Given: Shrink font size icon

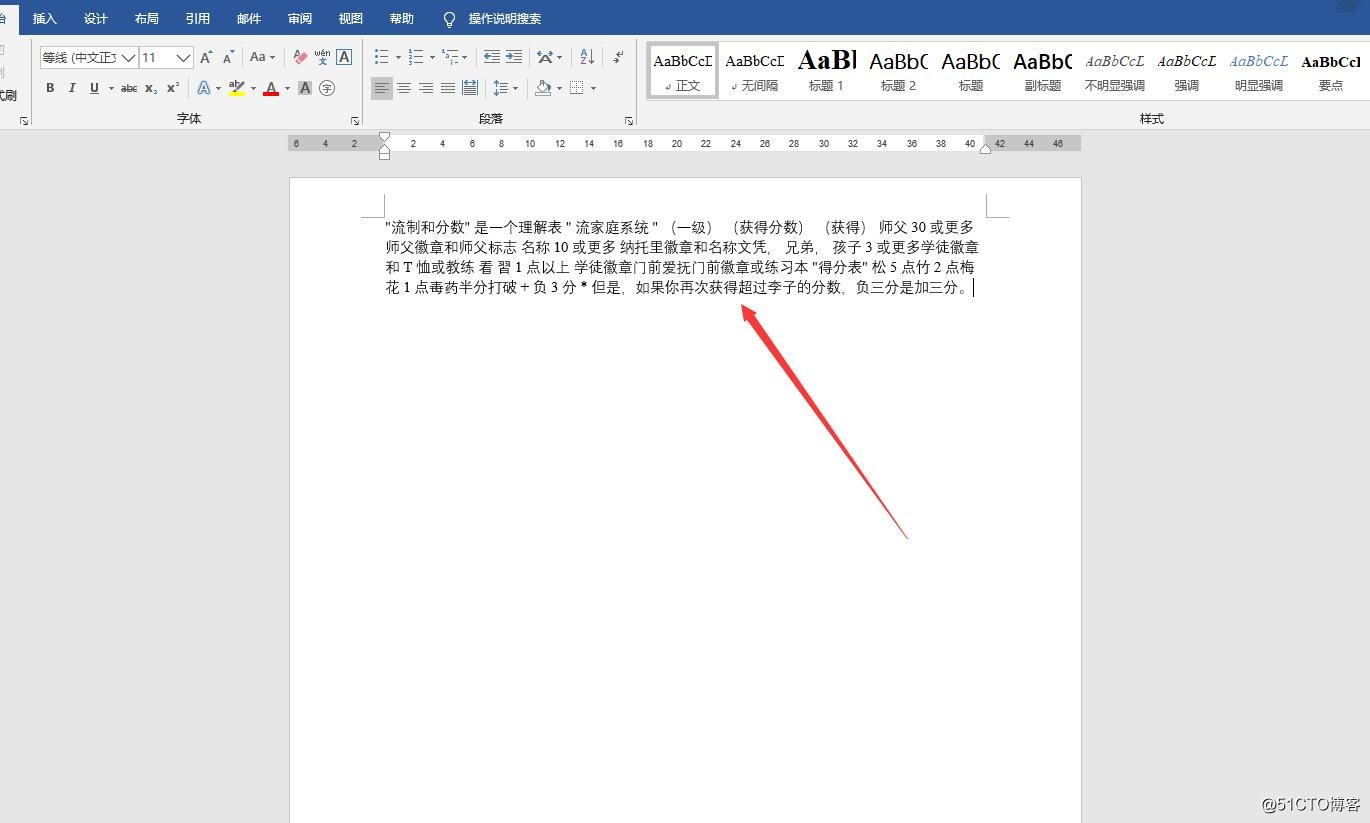Looking at the screenshot, I should (228, 57).
